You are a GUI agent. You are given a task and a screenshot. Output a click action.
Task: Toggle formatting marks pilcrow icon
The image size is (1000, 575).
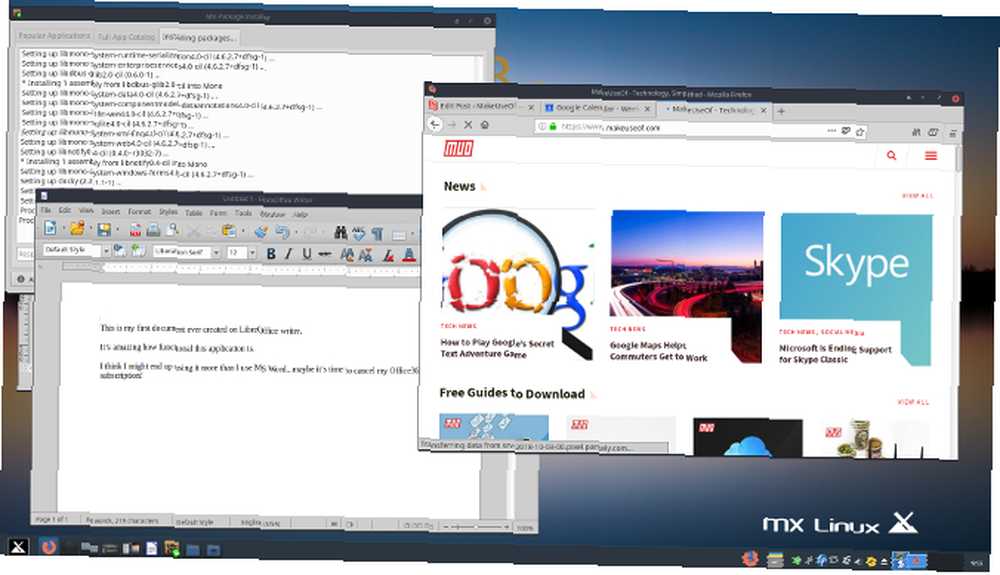click(378, 234)
